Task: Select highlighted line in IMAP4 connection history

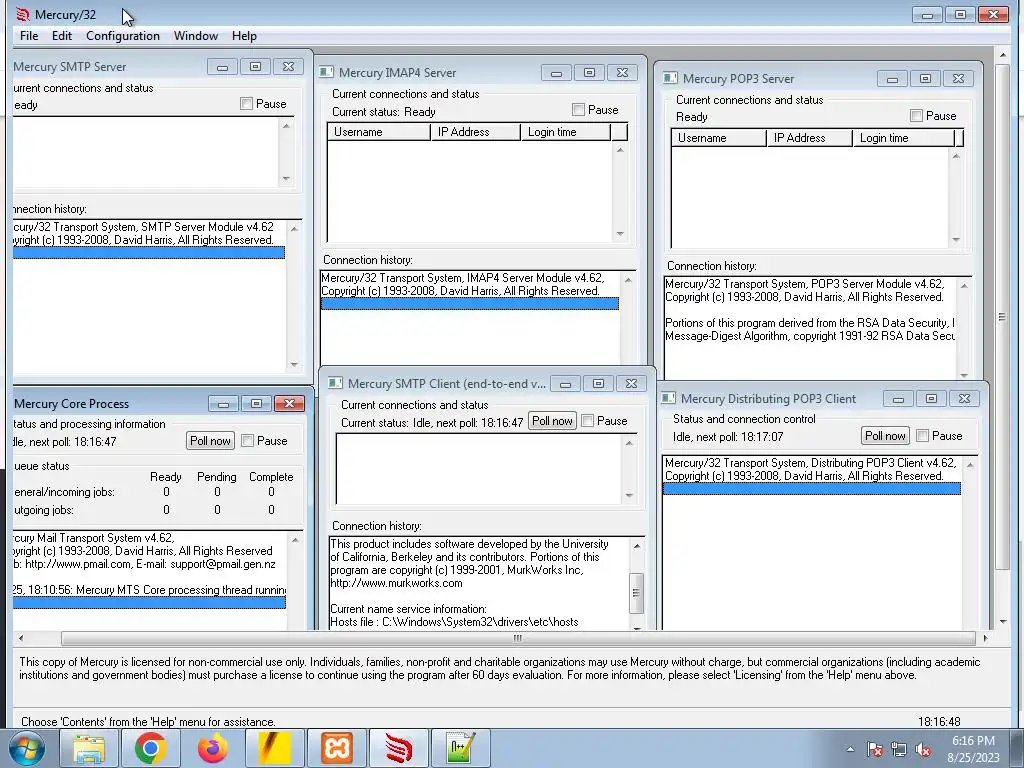Action: [x=470, y=304]
